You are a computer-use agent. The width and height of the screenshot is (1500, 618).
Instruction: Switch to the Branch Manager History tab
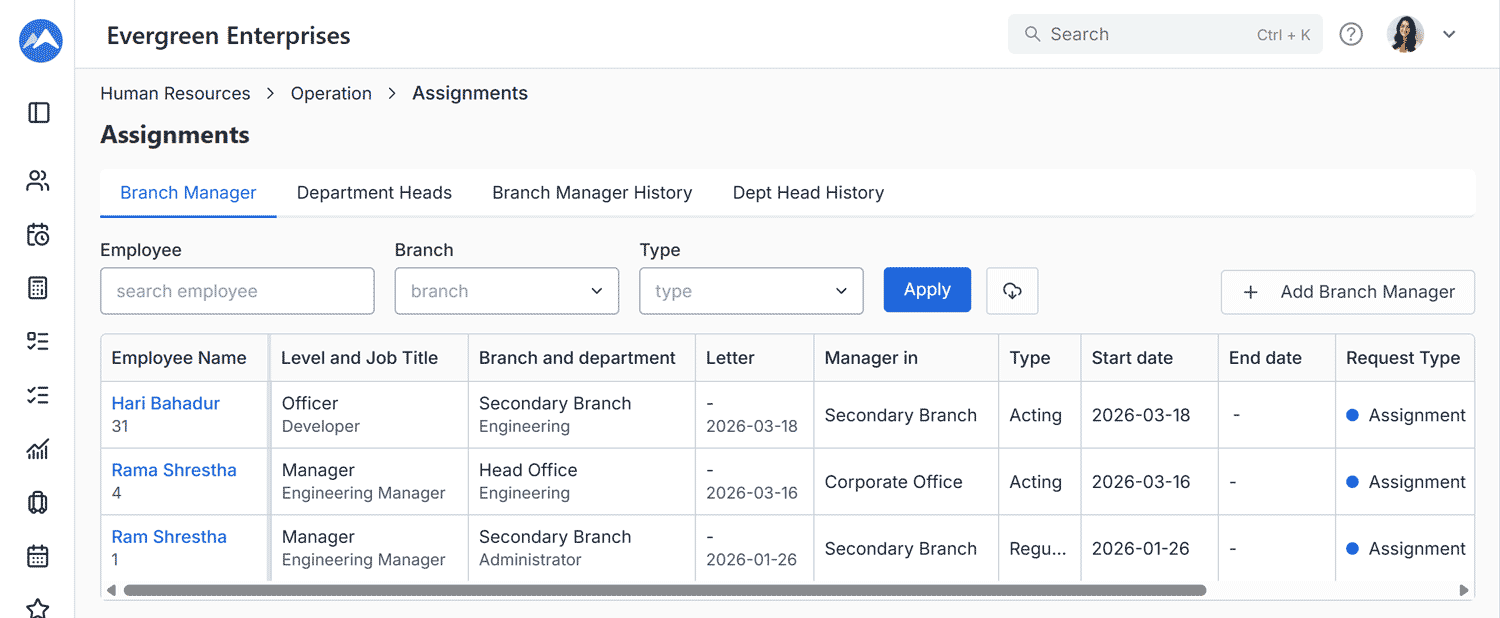[x=592, y=193]
